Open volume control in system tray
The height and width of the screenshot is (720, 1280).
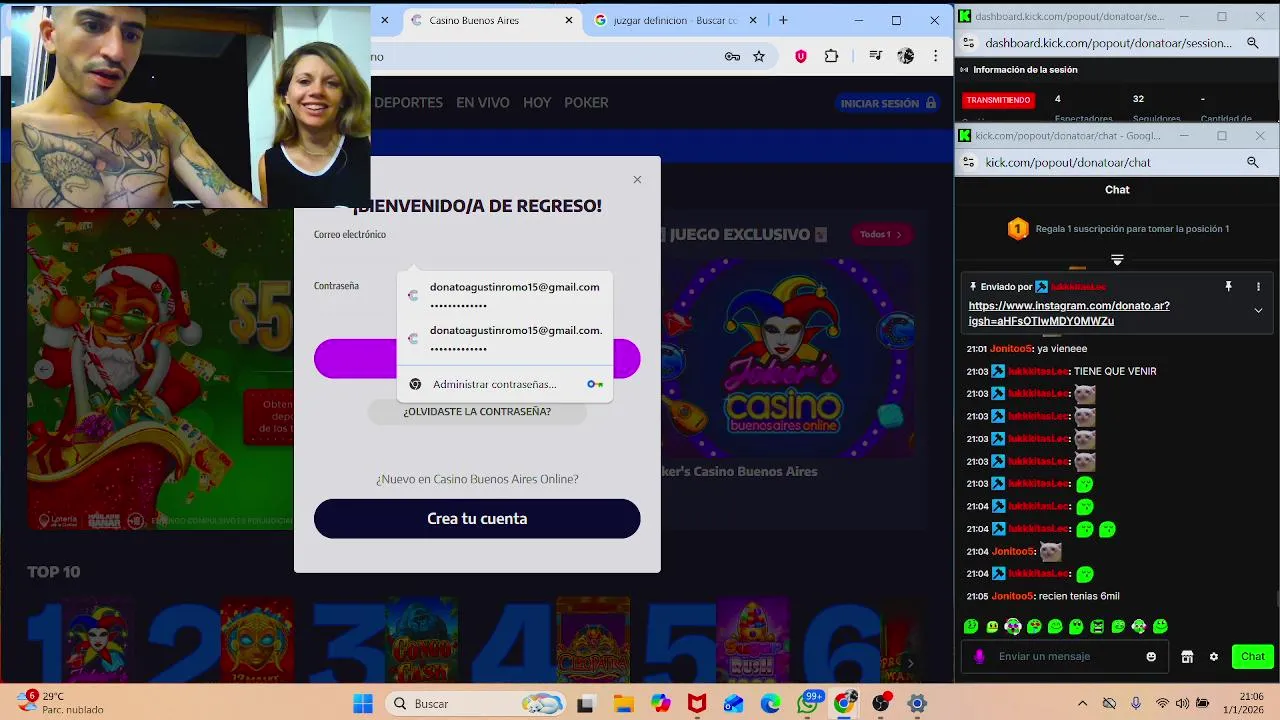click(1182, 704)
